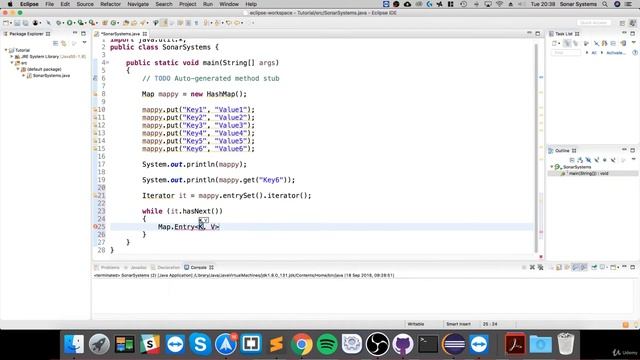640x360 pixels.
Task: Open Console dropdown at console toolbar end
Action: [618, 267]
